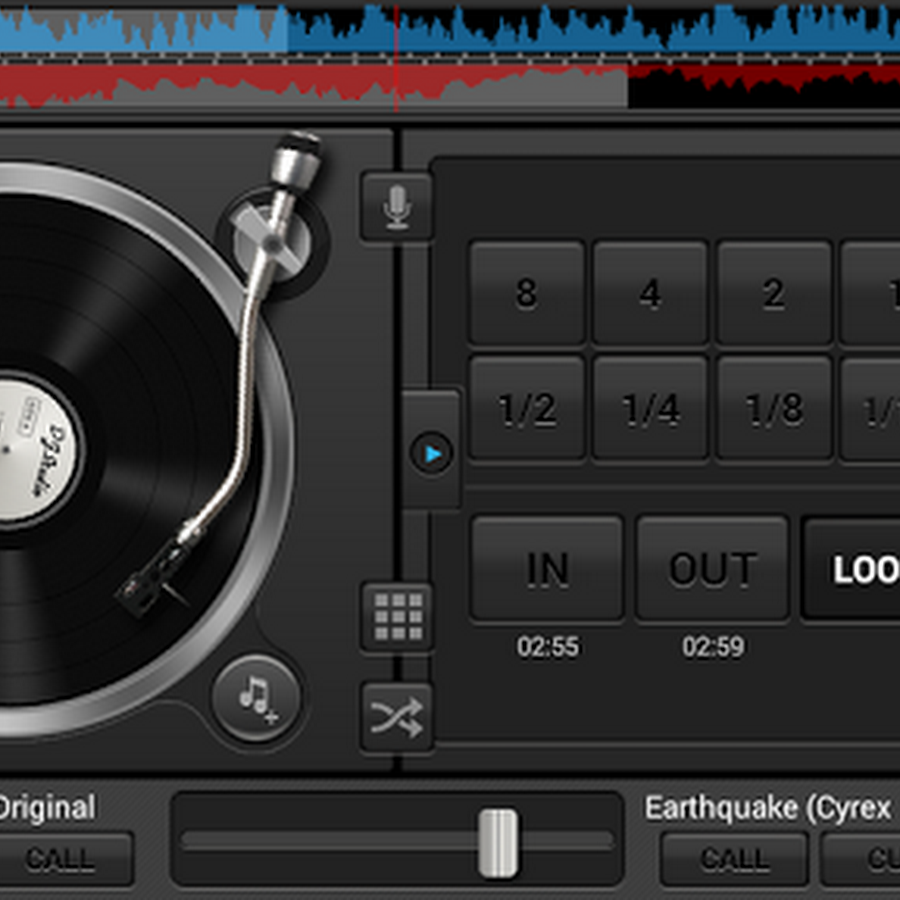Image resolution: width=900 pixels, height=900 pixels.
Task: Select the 2 beat loop length
Action: (773, 293)
